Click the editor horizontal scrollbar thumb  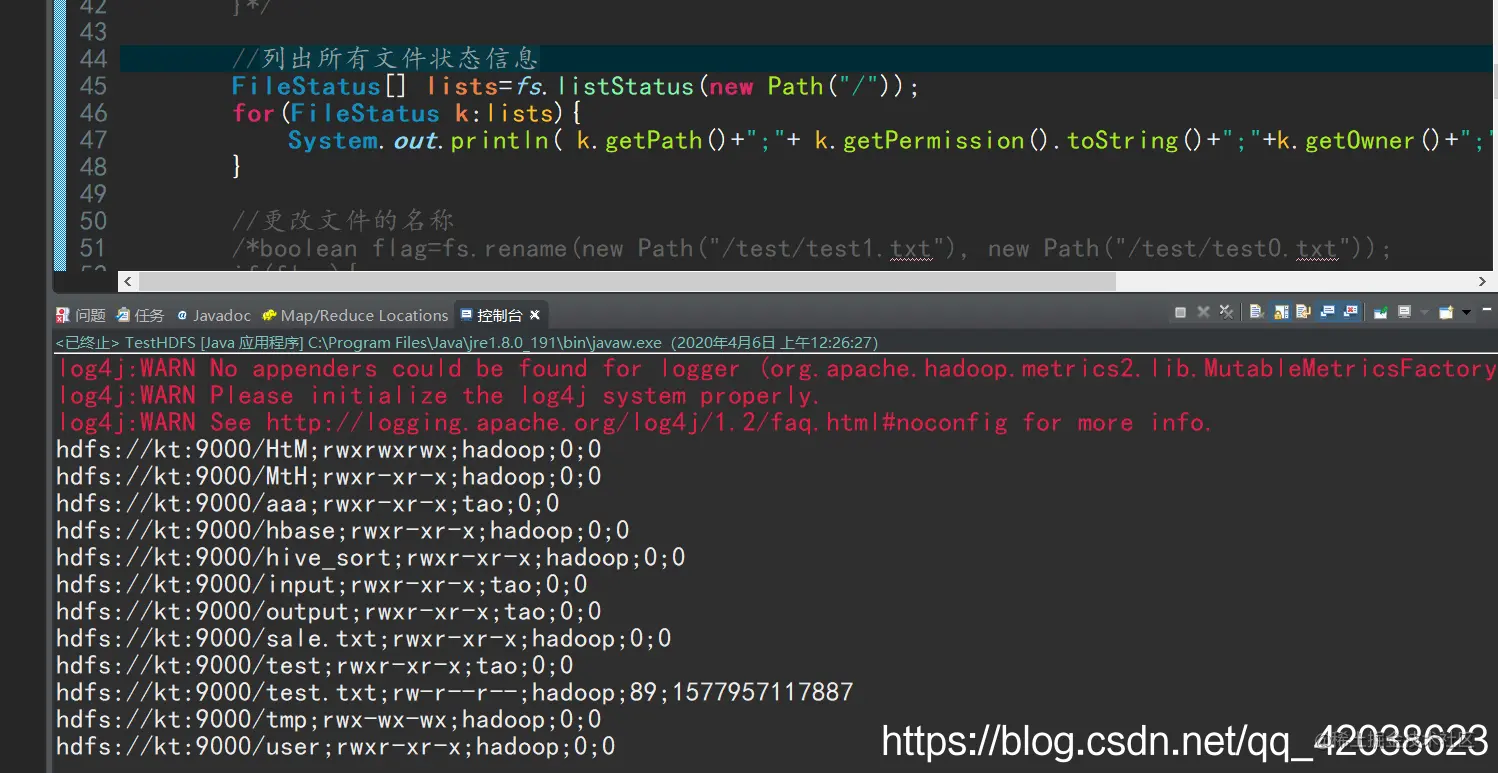coord(625,282)
